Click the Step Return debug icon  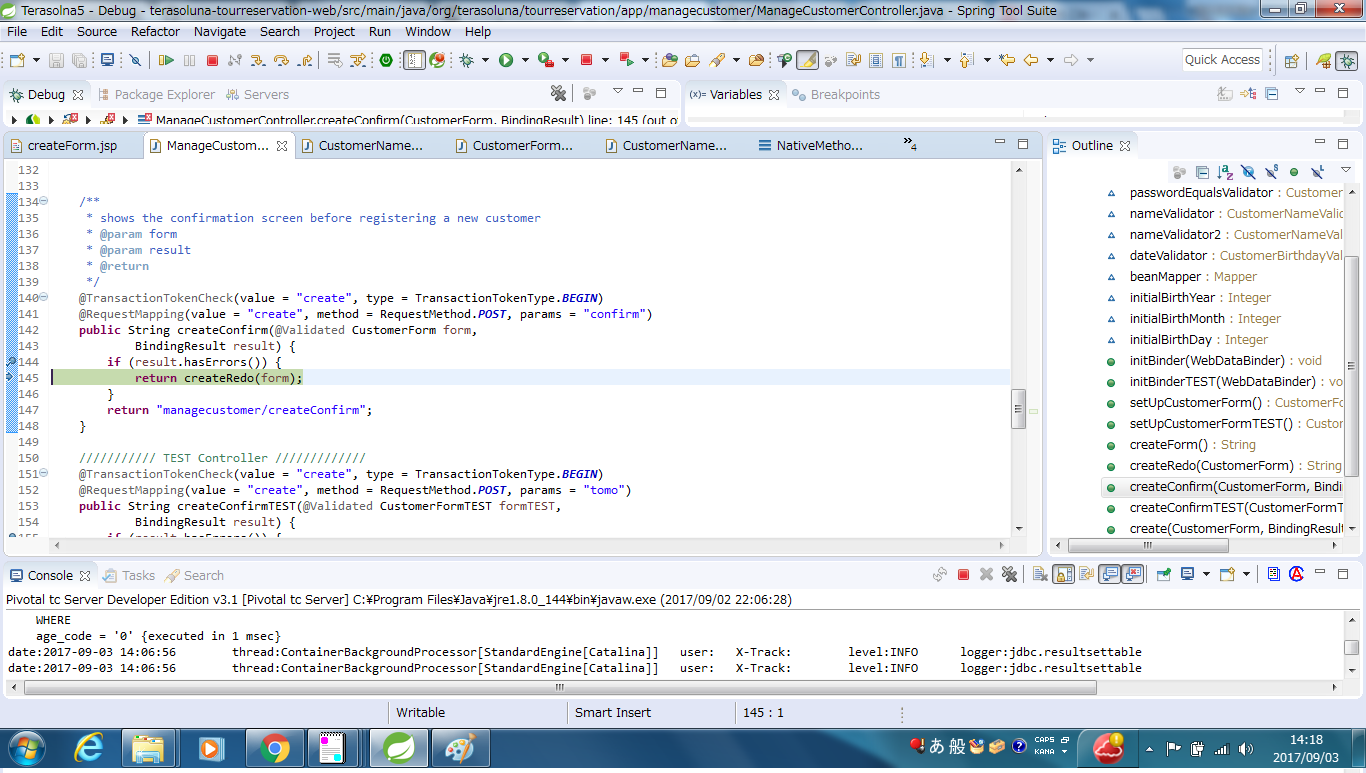click(304, 60)
